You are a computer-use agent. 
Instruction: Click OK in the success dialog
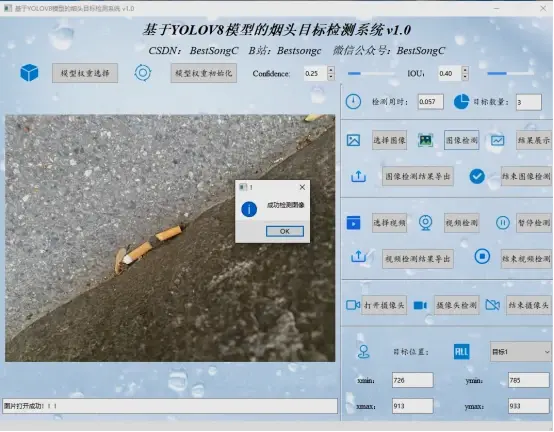(x=285, y=231)
